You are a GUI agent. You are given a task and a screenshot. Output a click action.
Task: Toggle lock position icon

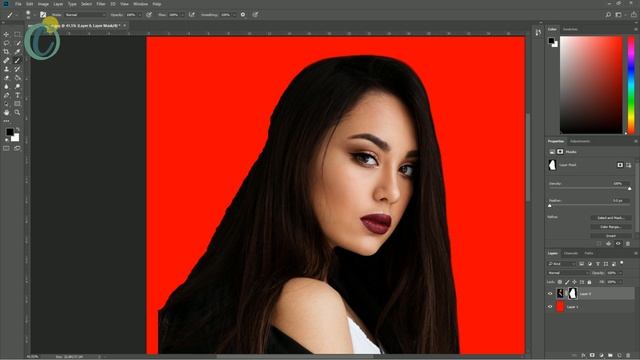(574, 282)
